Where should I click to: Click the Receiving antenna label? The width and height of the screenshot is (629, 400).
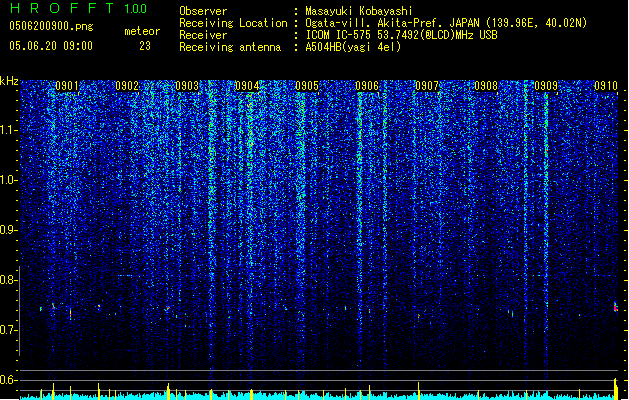point(230,47)
